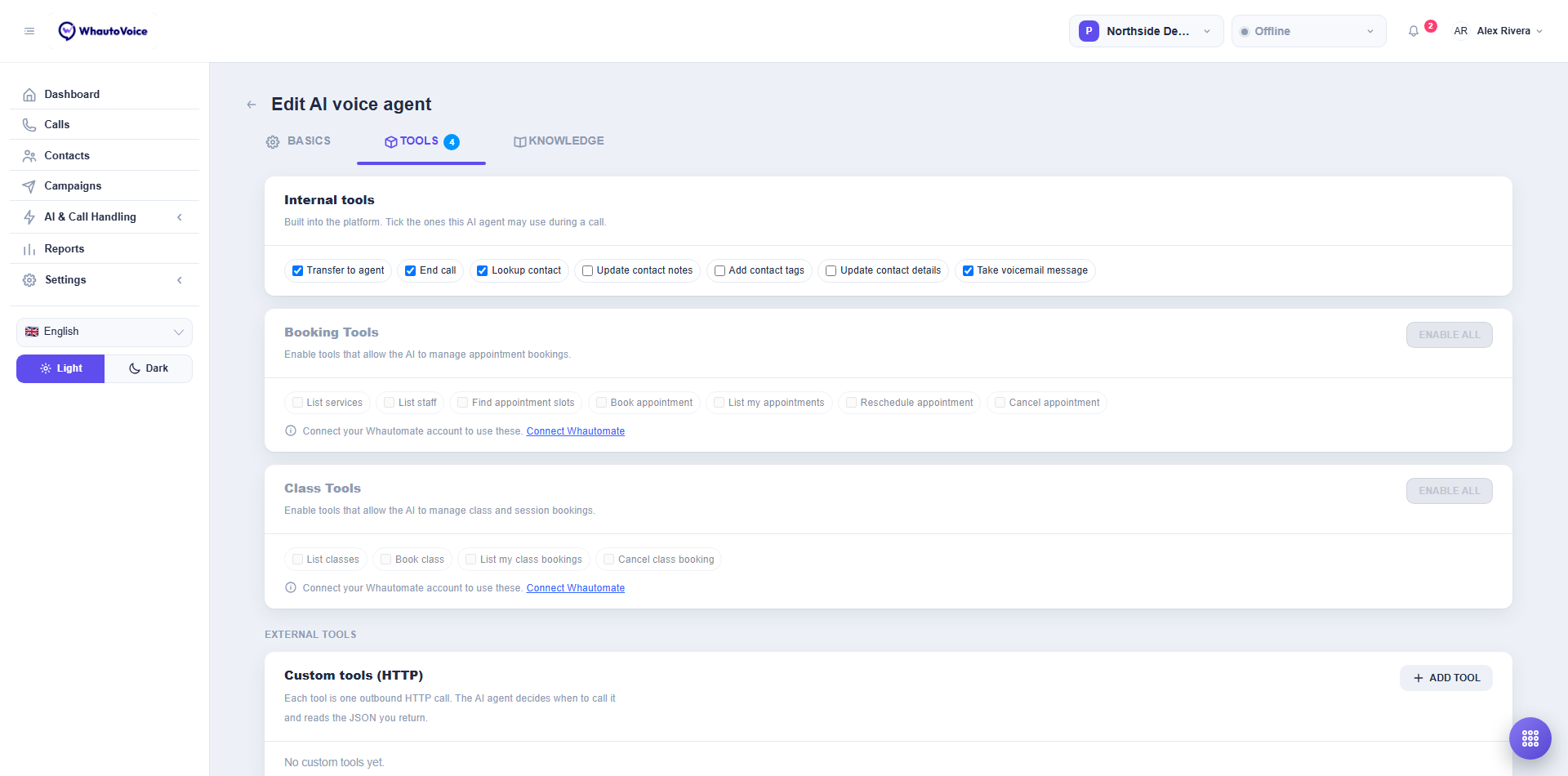Click ADD TOOL button
1568x776 pixels.
[x=1446, y=678]
